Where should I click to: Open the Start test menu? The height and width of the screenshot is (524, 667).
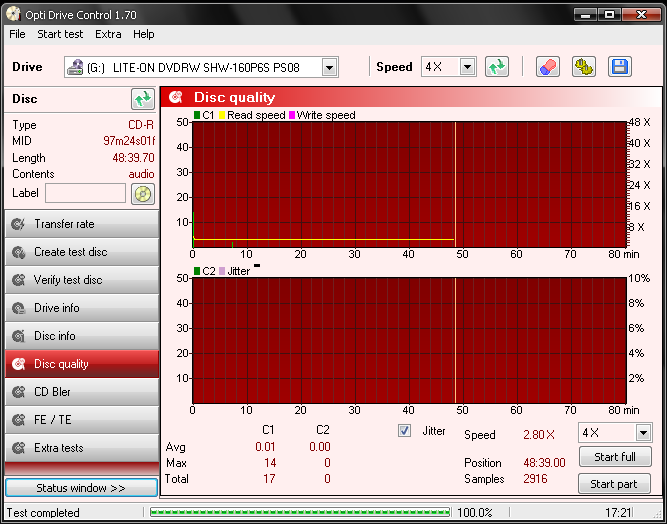coord(60,34)
